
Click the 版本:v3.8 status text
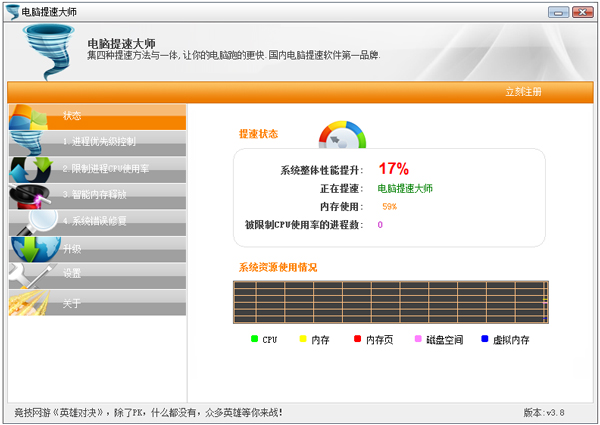pyautogui.click(x=544, y=412)
